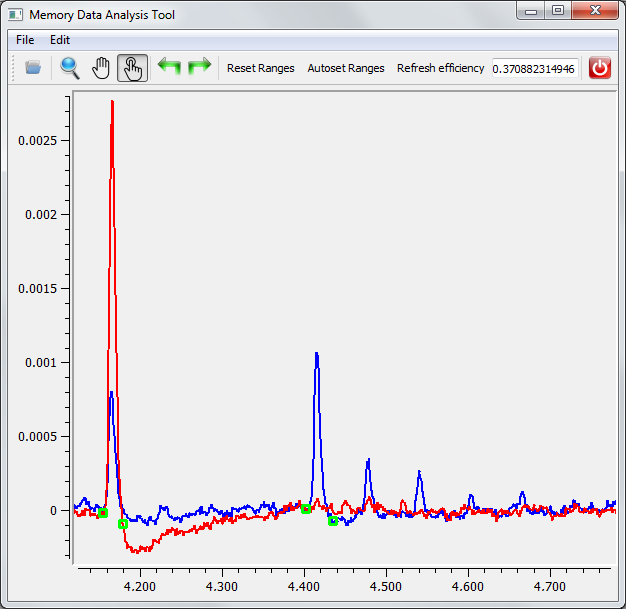This screenshot has width=626, height=609.
Task: Select green marker at the 4.400 axis position
Action: coord(306,509)
